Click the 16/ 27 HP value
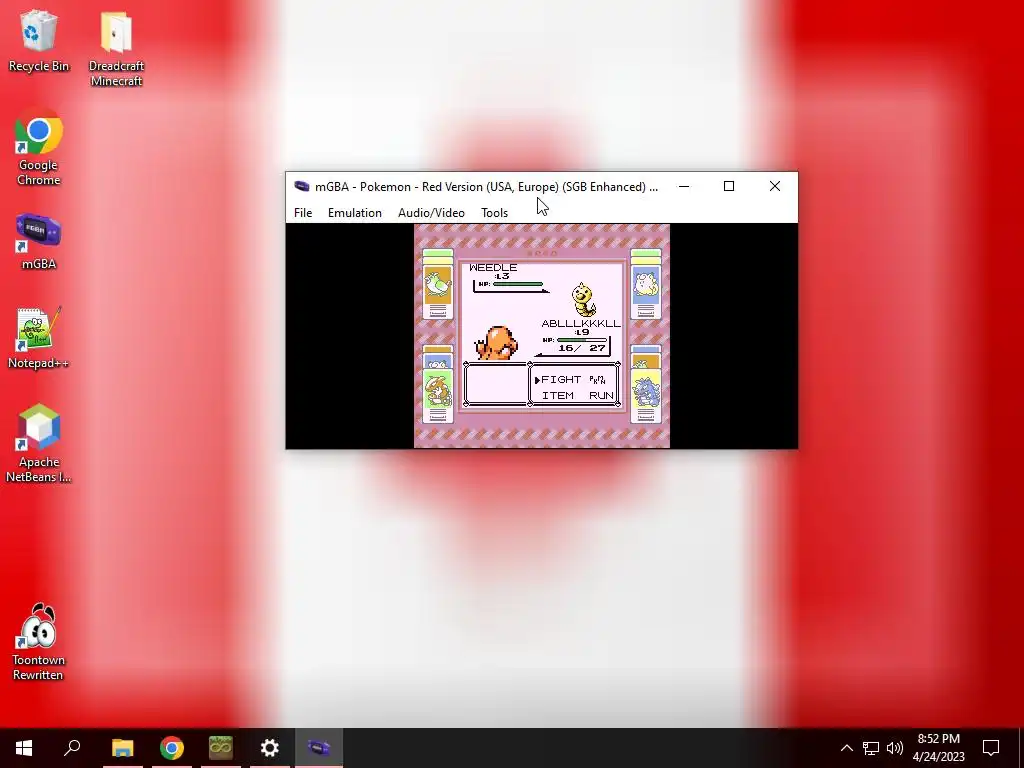The image size is (1024, 768). pyautogui.click(x=582, y=348)
